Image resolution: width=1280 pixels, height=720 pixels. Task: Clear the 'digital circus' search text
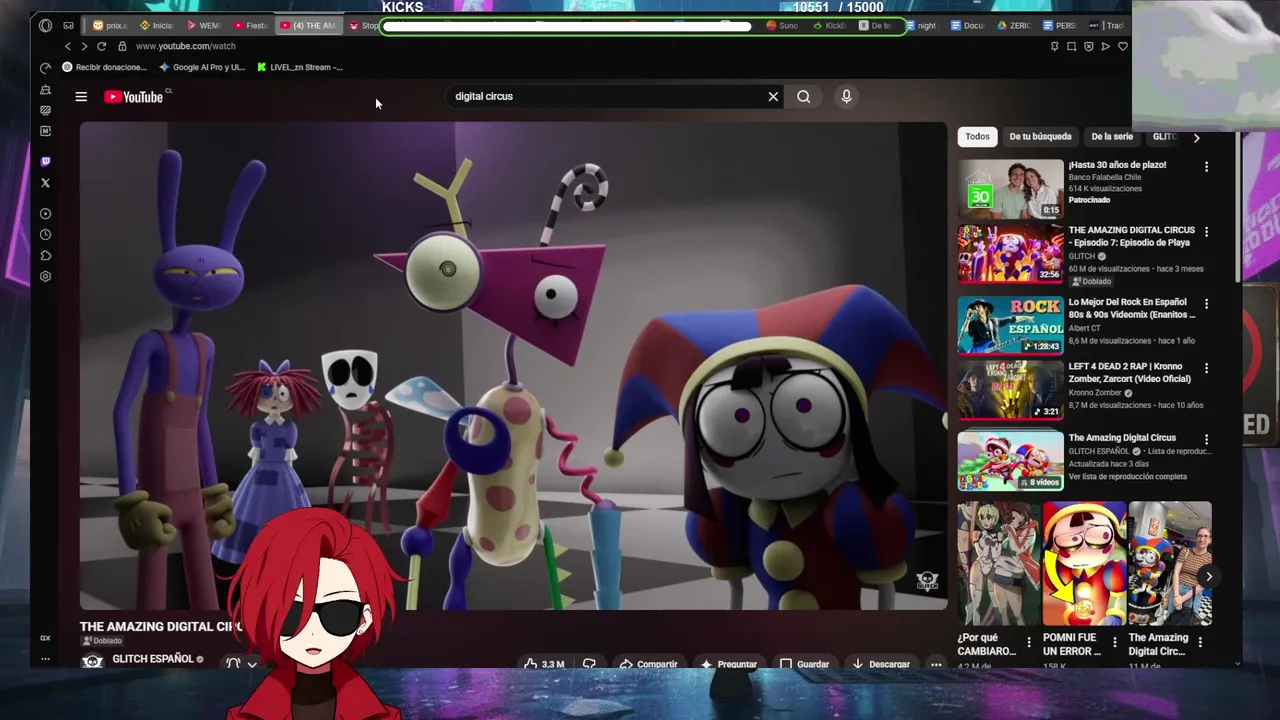click(x=773, y=97)
